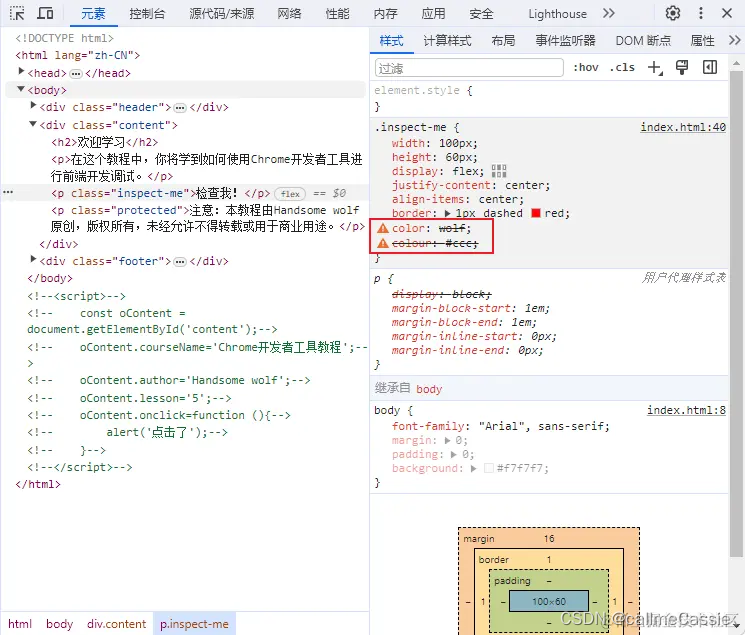The height and width of the screenshot is (635, 745).
Task: Switch to the 控制台 panel tab
Action: tap(147, 14)
